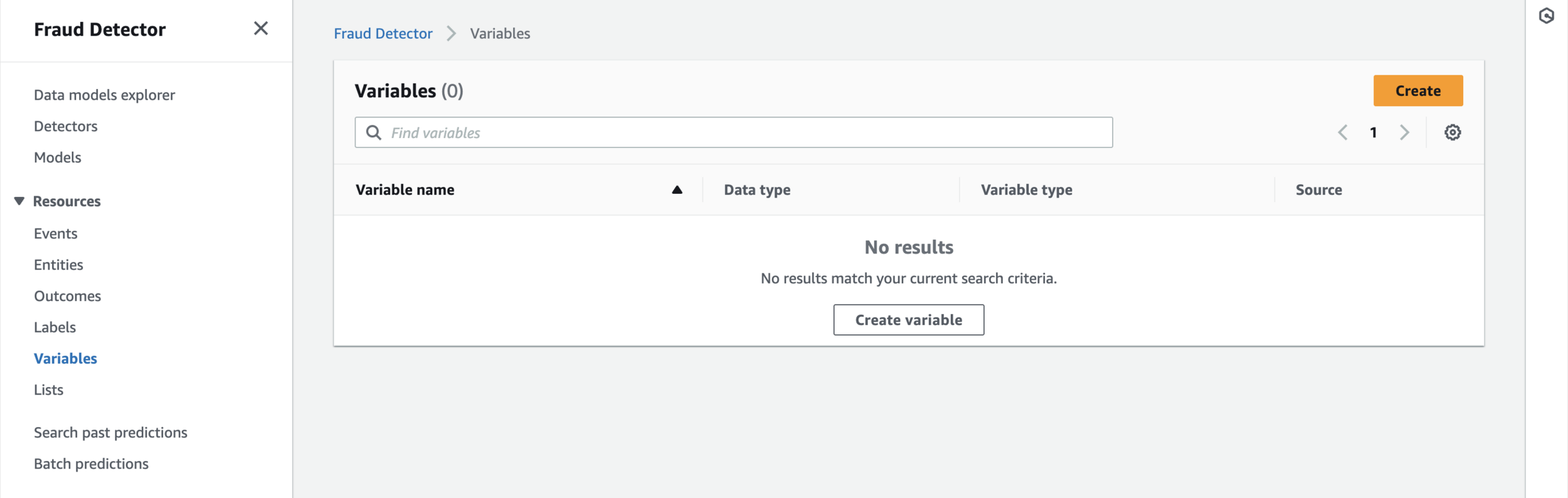Click the orange Create button
The image size is (1568, 498).
(1418, 91)
